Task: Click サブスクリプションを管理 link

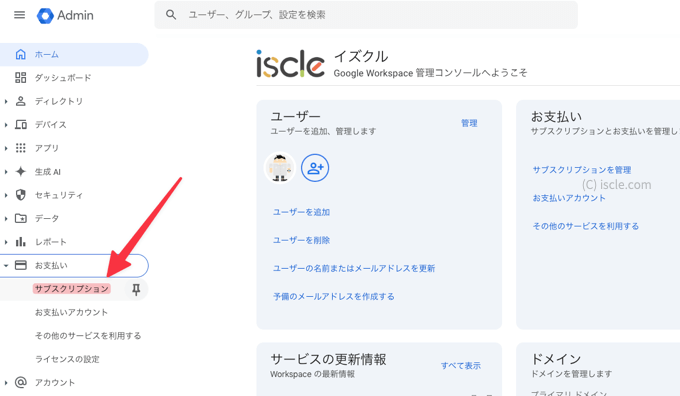Action: click(582, 170)
